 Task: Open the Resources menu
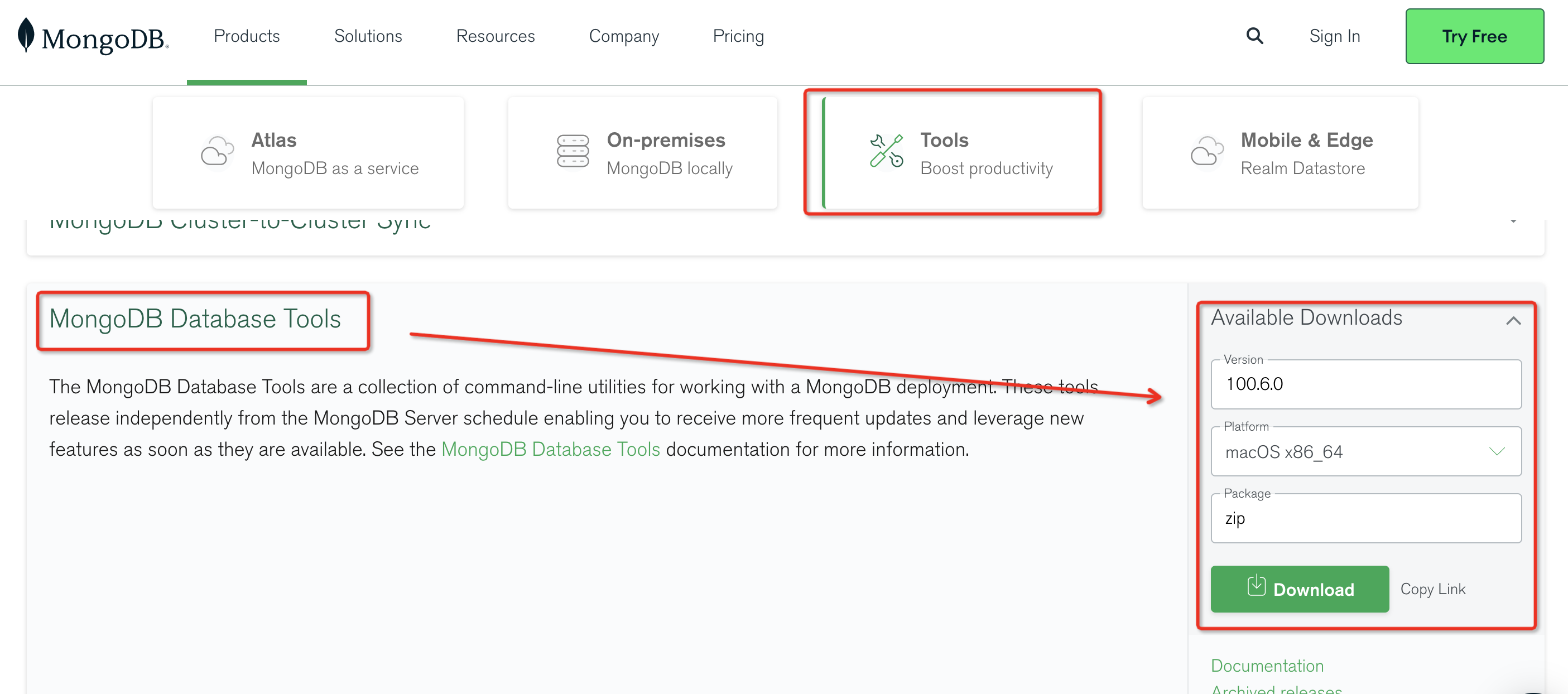pos(496,36)
